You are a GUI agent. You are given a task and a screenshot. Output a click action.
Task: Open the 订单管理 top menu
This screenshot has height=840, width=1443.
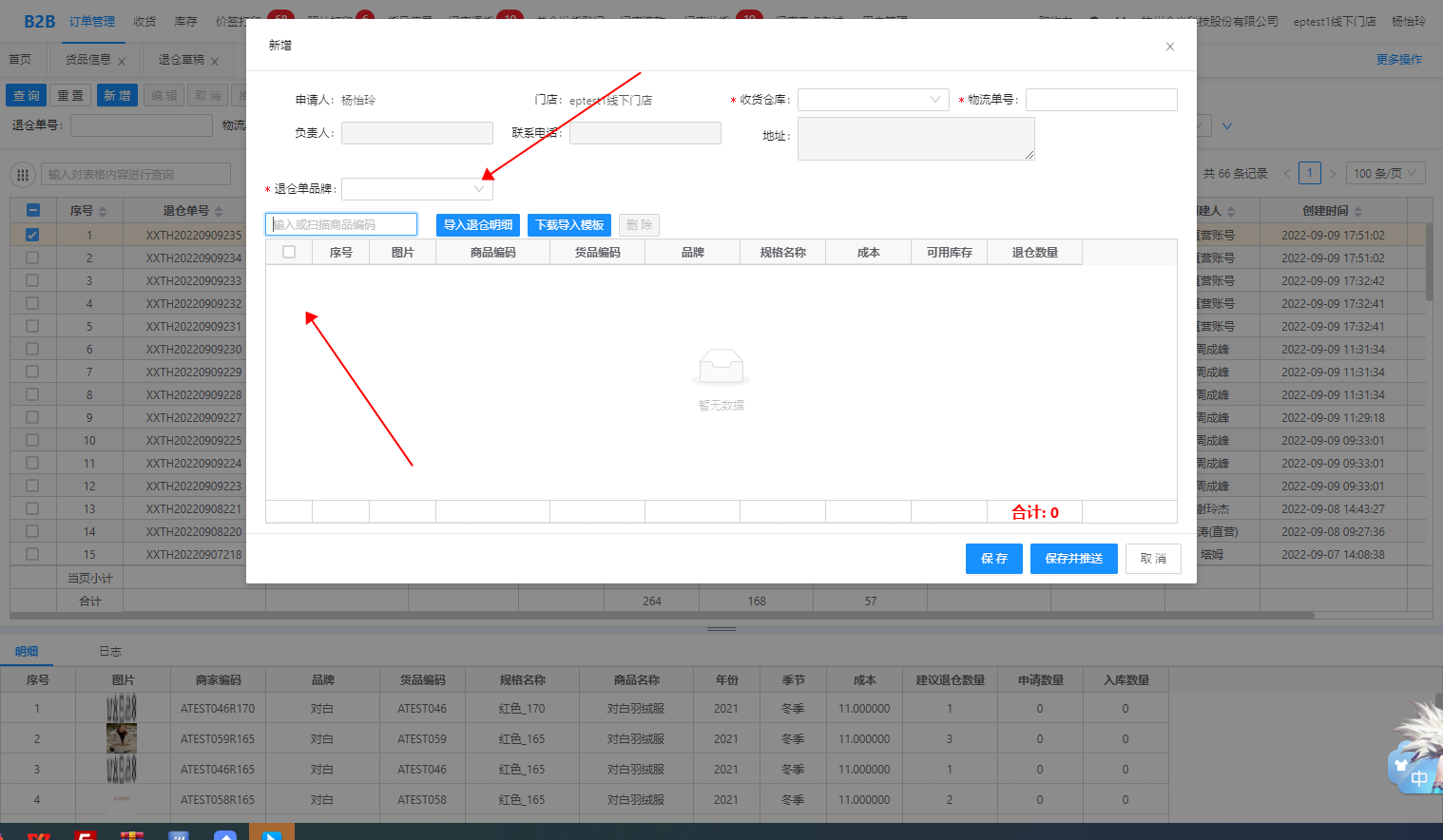coord(91,21)
